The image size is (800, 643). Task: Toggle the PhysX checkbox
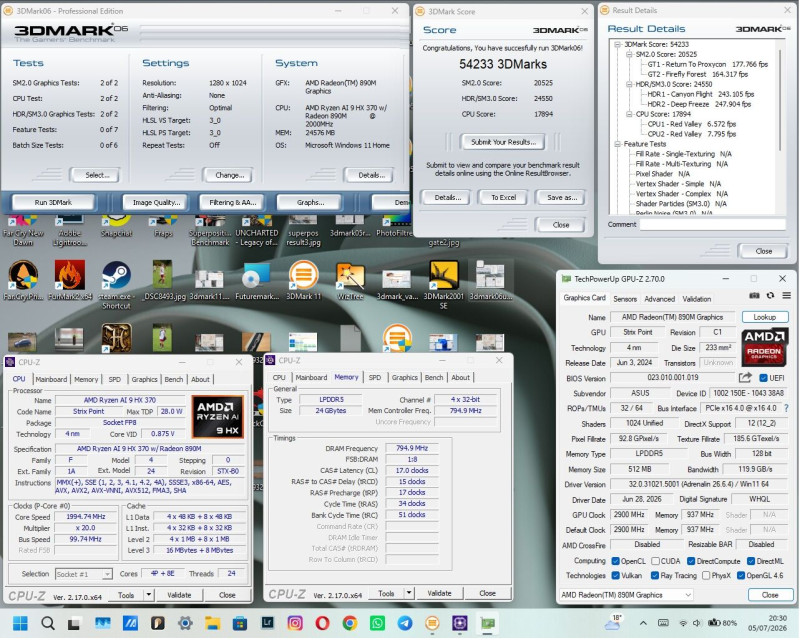tap(706, 576)
